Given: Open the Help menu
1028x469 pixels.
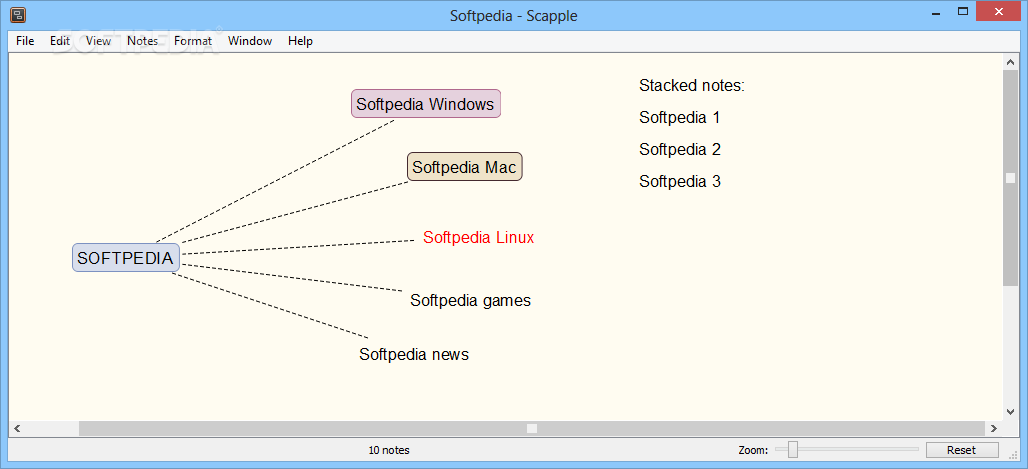Looking at the screenshot, I should 300,41.
